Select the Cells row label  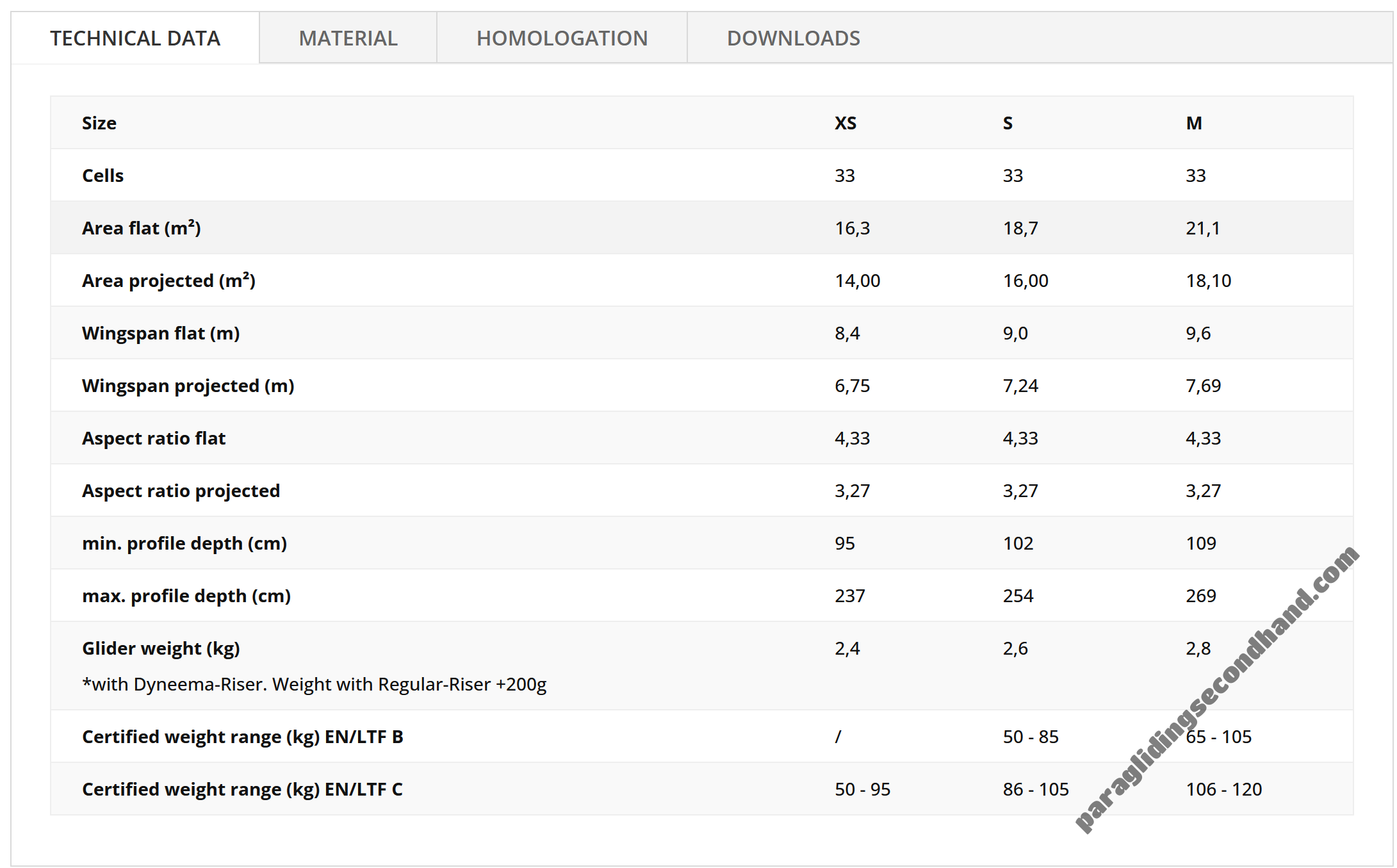tap(102, 176)
